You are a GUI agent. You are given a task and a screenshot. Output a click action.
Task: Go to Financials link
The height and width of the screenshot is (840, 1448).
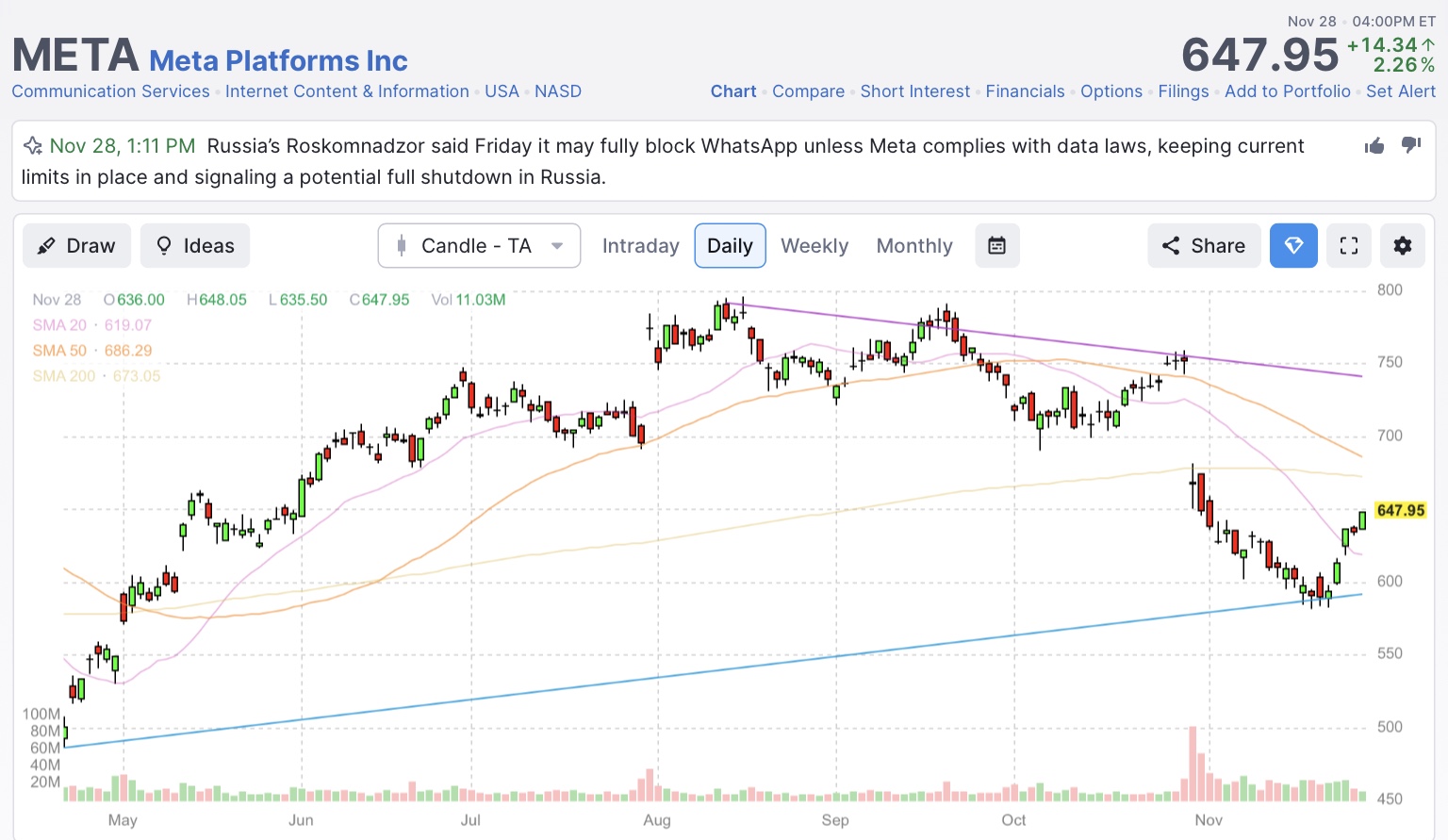click(1025, 91)
